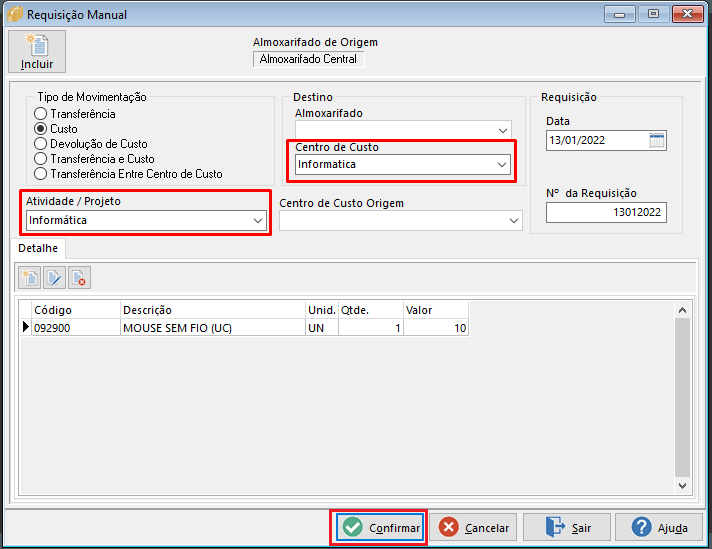Click the Descrição column header

(213, 310)
